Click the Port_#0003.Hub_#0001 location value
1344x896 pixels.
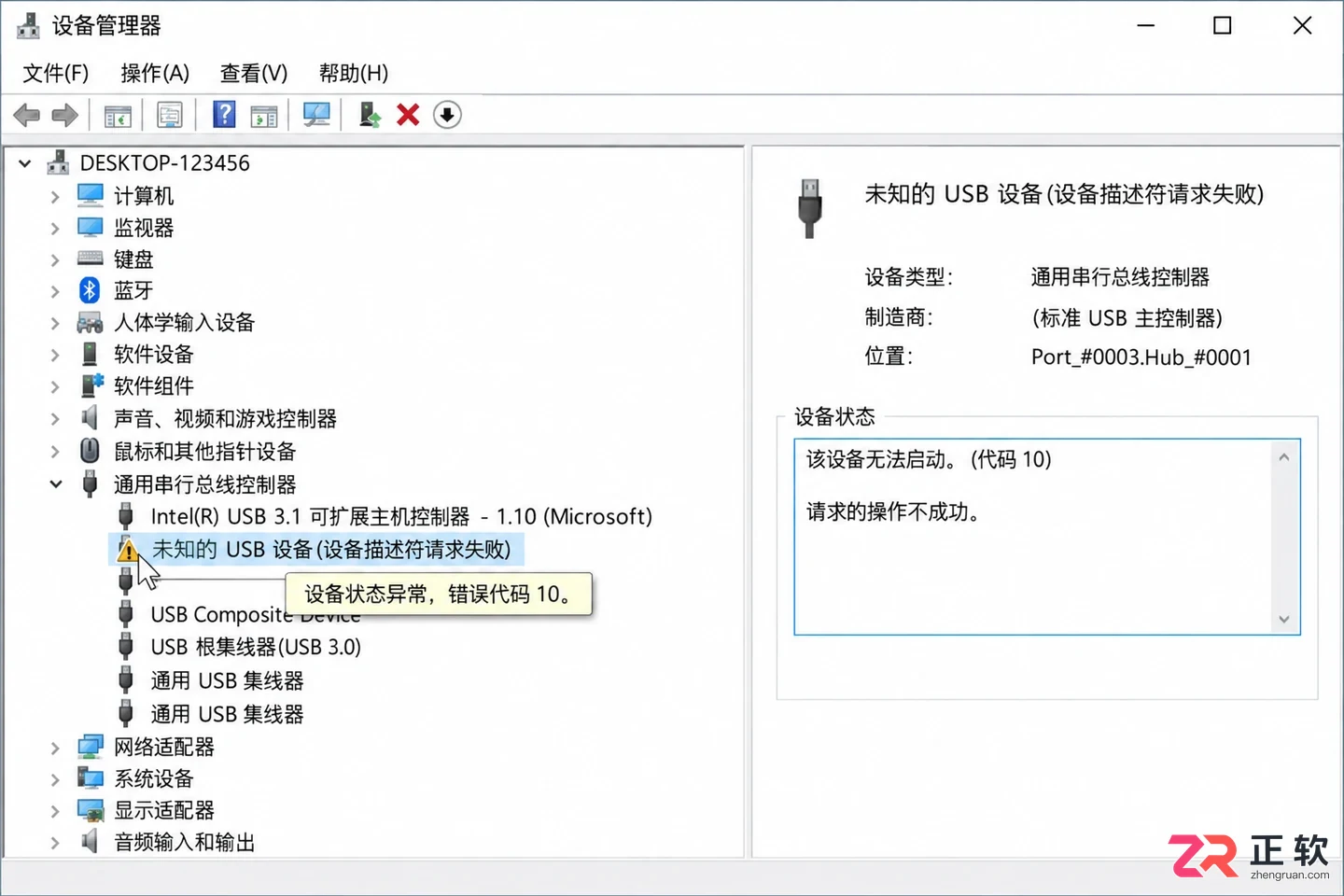click(1141, 357)
